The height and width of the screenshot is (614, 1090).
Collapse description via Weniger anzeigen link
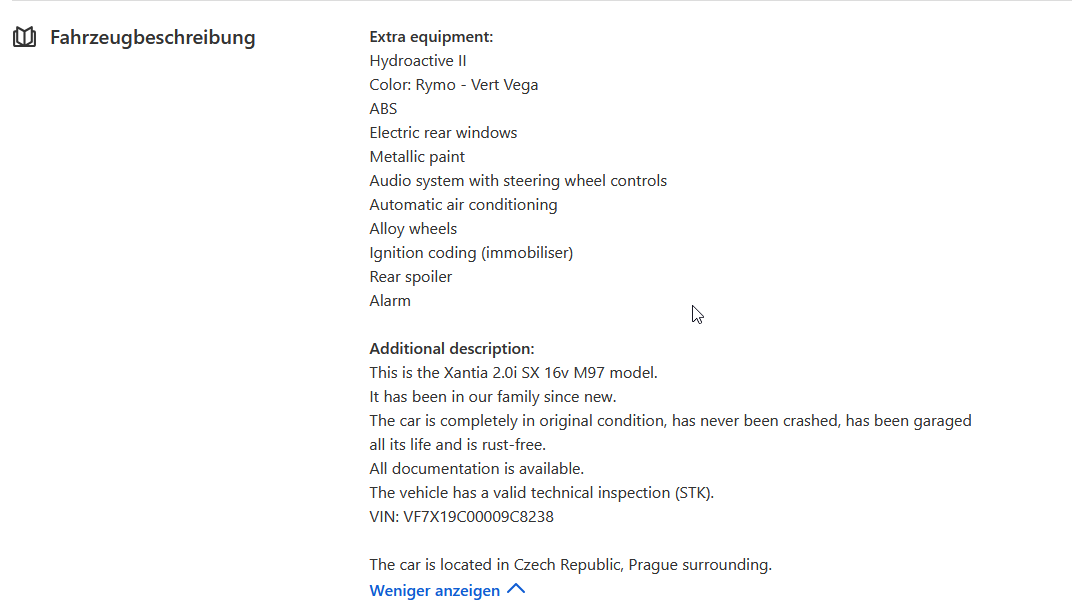pos(434,590)
